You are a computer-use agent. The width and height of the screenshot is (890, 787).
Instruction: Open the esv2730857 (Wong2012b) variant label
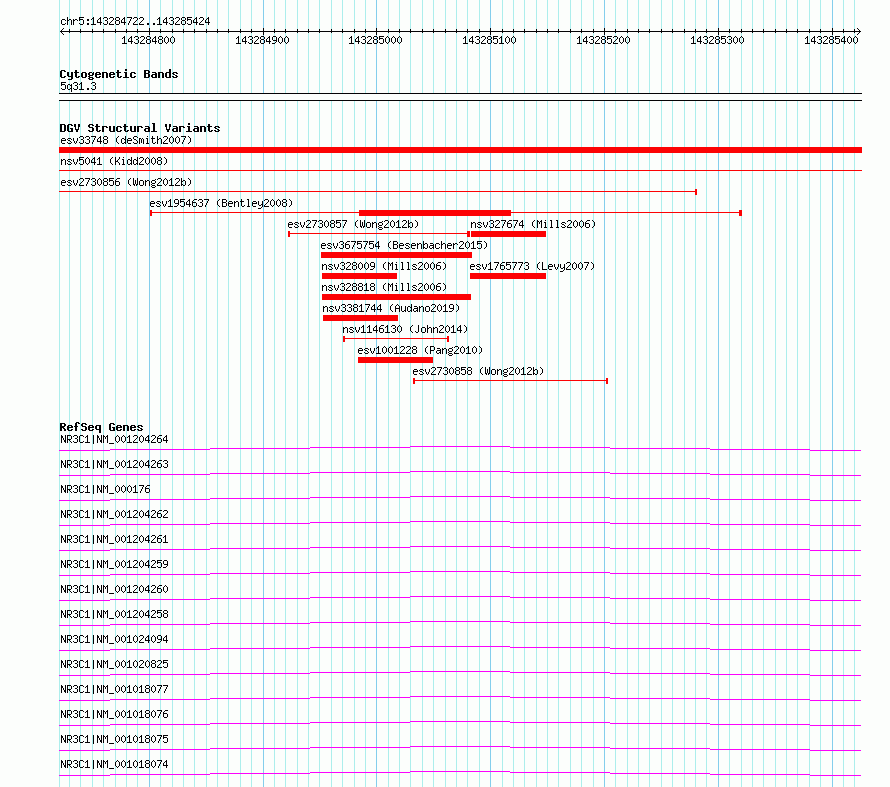(353, 224)
